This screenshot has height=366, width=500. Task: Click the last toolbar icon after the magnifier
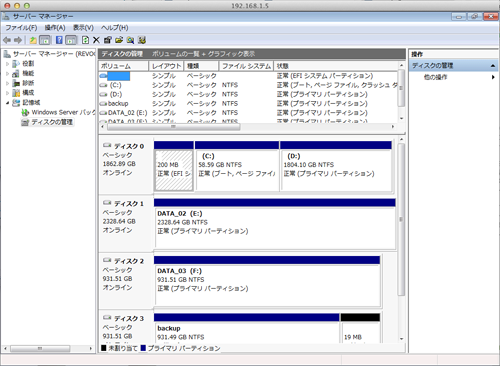click(142, 40)
